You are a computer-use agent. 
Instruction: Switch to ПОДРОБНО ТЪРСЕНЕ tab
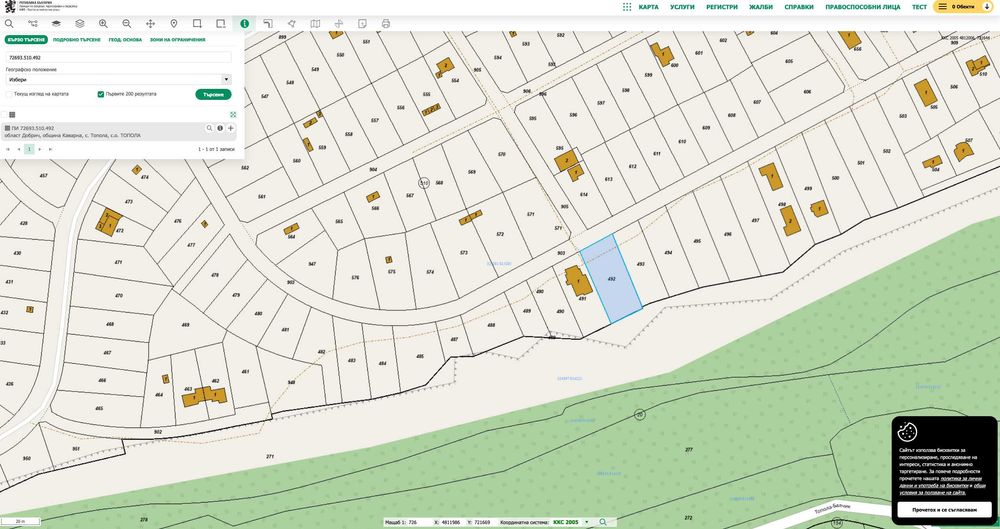[77, 40]
